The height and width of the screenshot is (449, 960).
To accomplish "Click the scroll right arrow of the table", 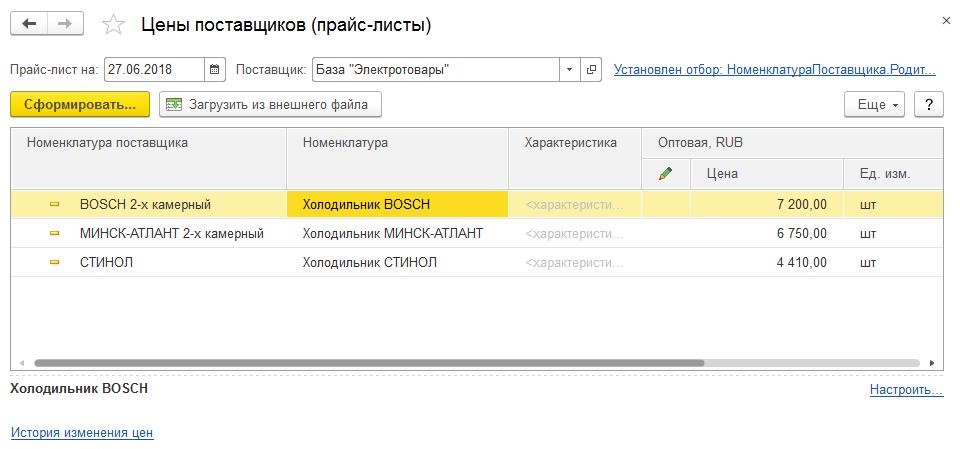I will (x=932, y=363).
